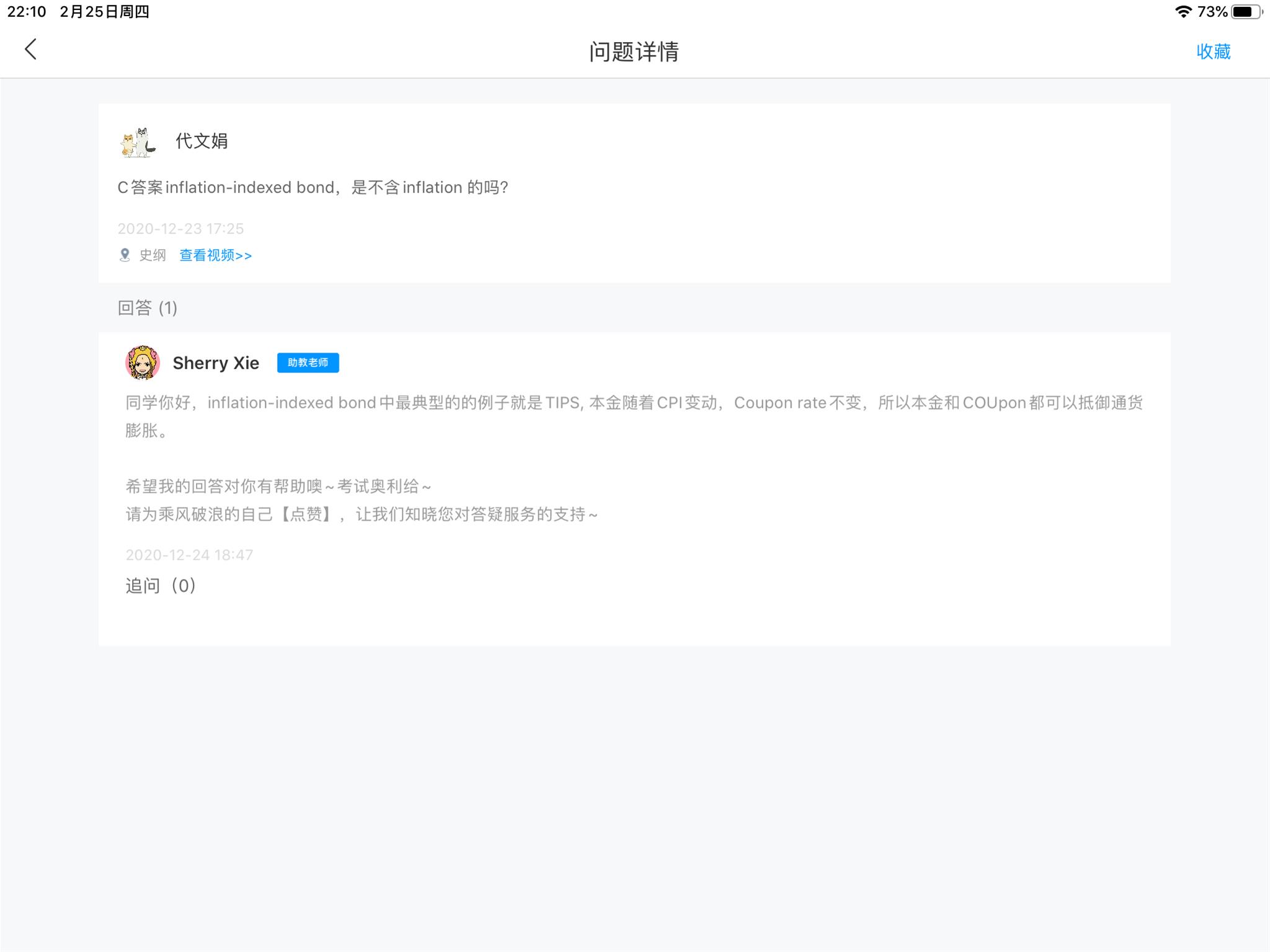This screenshot has width=1270, height=952.
Task: Tap 追问 (0) follow-up section
Action: click(x=161, y=586)
